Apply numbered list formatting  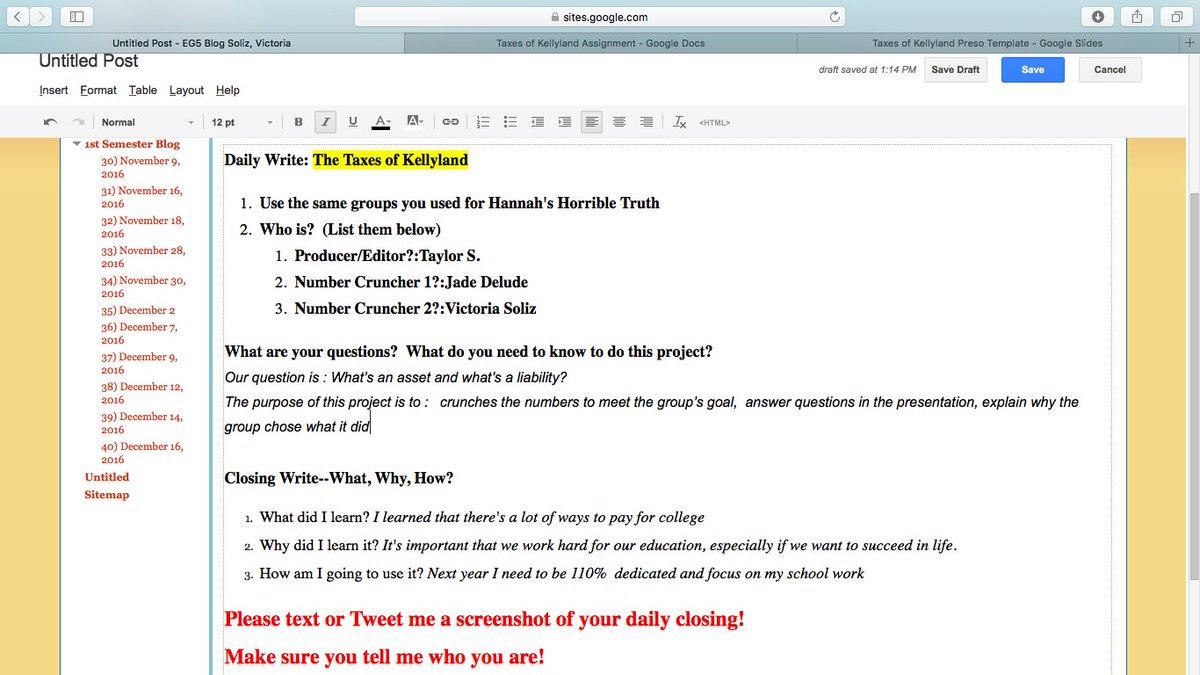[483, 122]
